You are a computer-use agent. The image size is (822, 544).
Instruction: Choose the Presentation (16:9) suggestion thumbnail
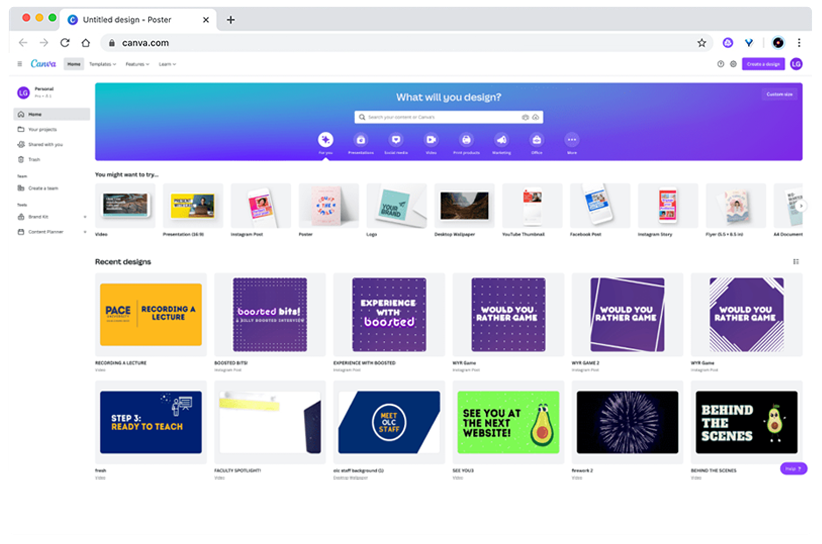pos(193,205)
